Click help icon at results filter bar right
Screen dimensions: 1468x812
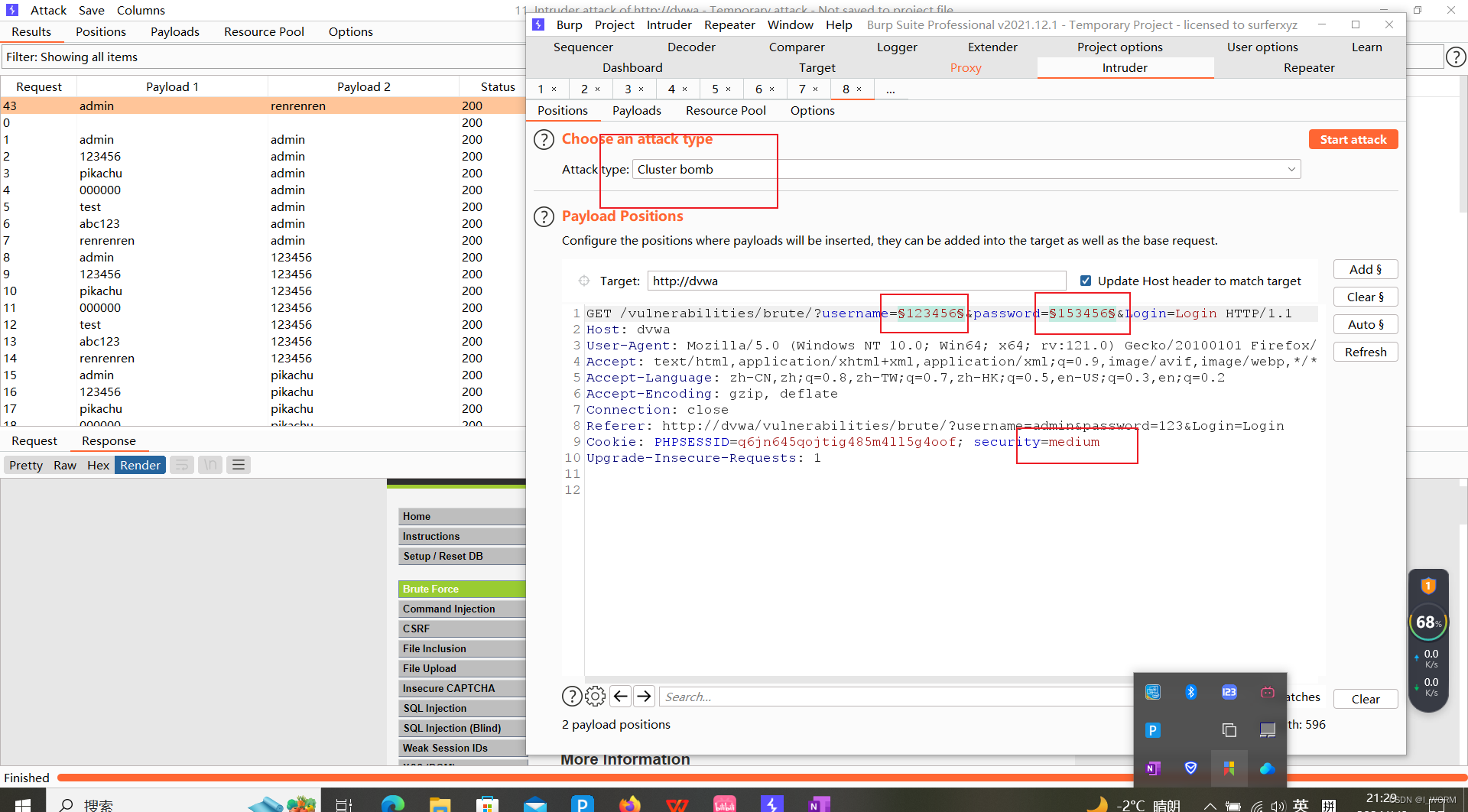point(1456,57)
